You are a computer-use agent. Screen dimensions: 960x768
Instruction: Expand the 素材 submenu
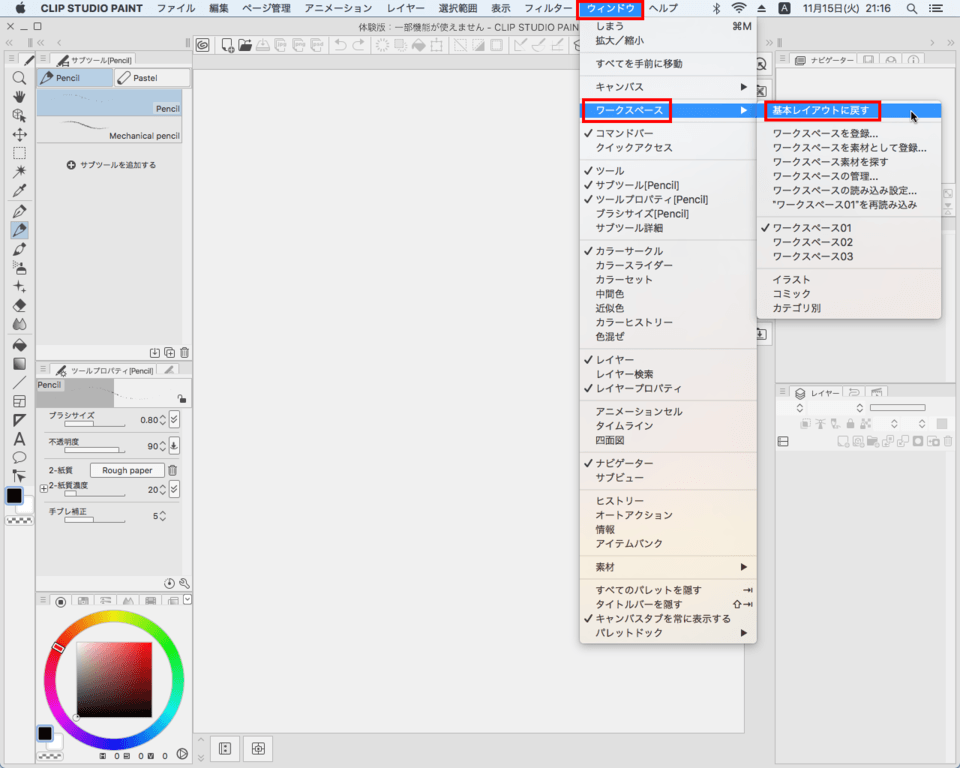668,567
